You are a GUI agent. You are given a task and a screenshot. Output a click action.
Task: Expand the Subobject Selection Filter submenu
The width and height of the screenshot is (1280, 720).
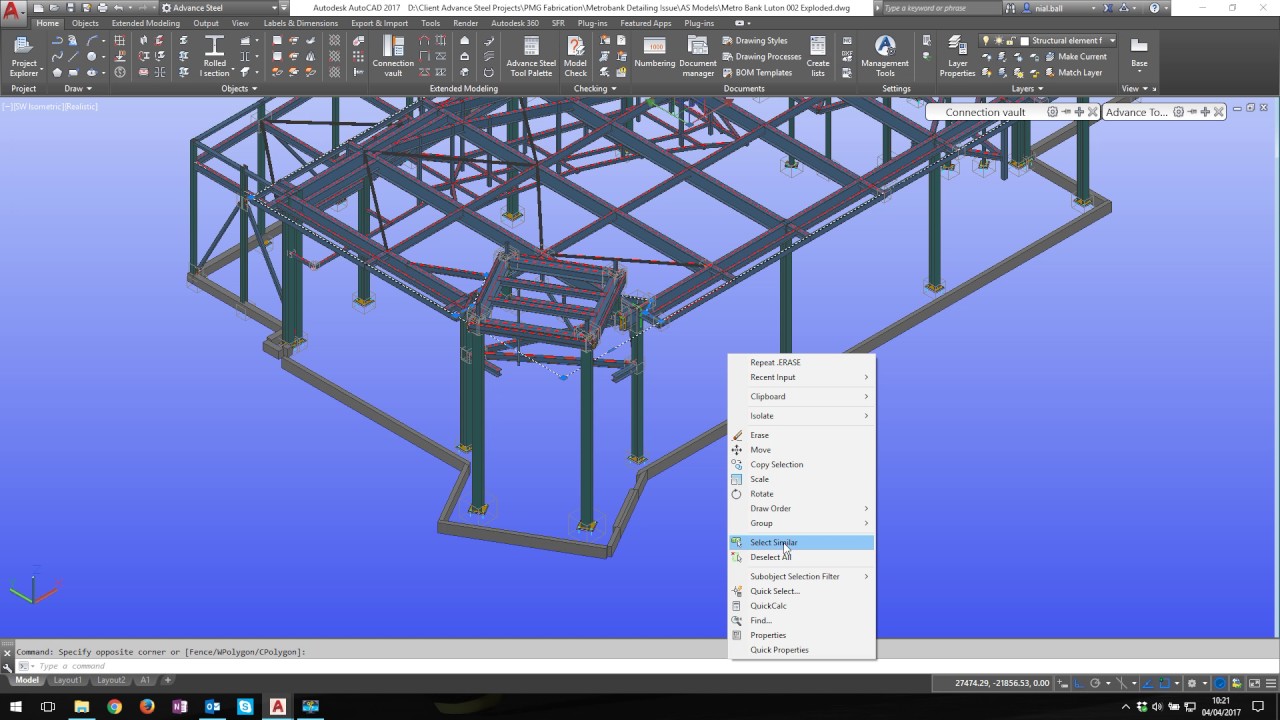[802, 576]
